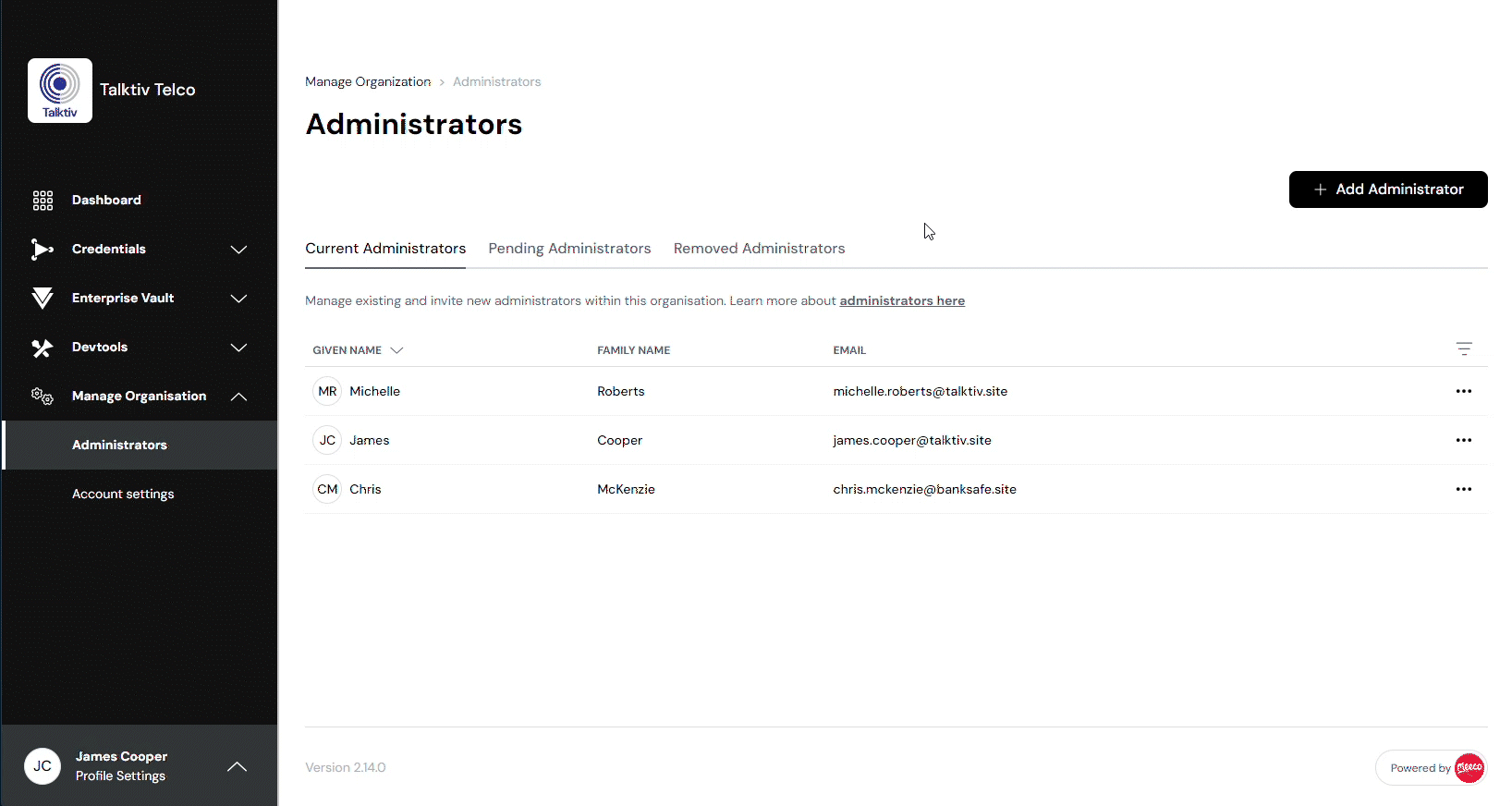This screenshot has width=1512, height=806.
Task: Click the Michelle given name cell
Action: 374,392
